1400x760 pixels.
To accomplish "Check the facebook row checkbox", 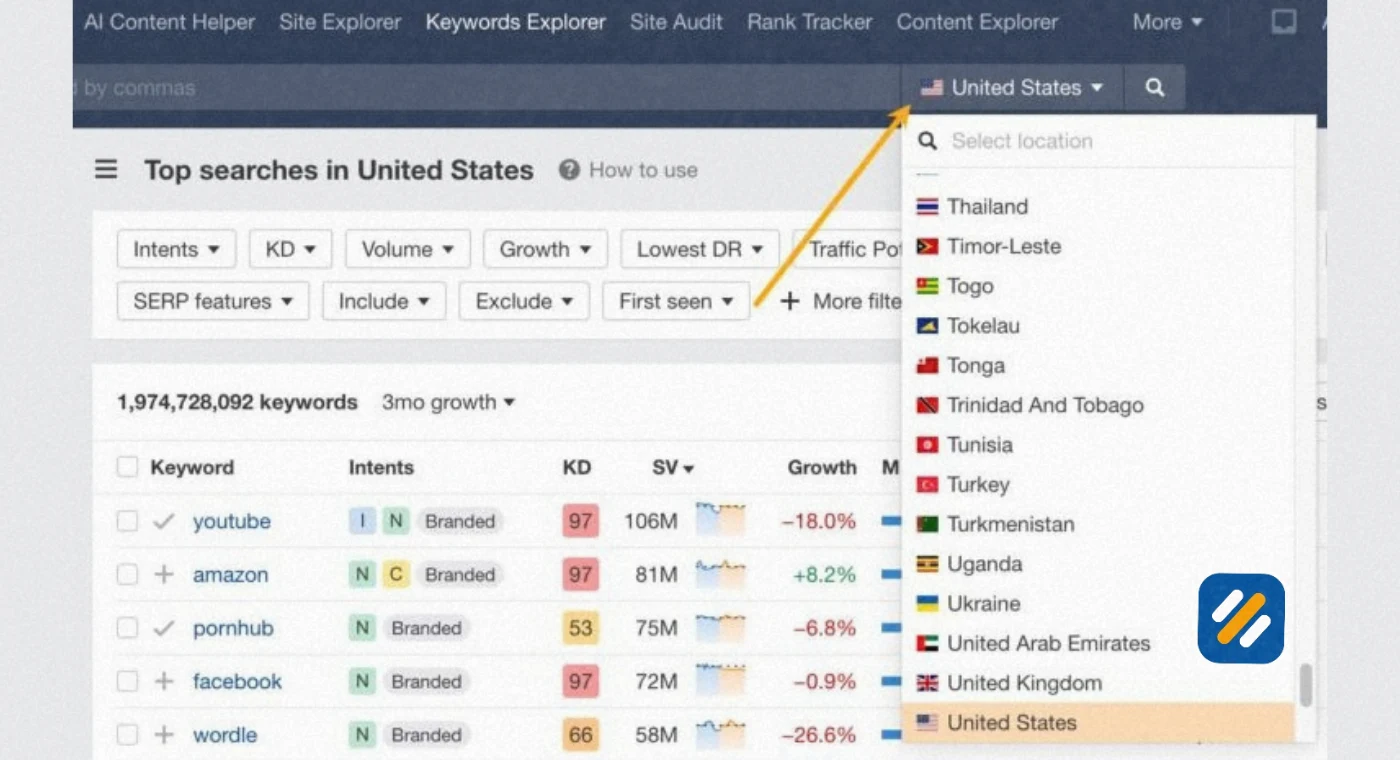I will point(127,682).
